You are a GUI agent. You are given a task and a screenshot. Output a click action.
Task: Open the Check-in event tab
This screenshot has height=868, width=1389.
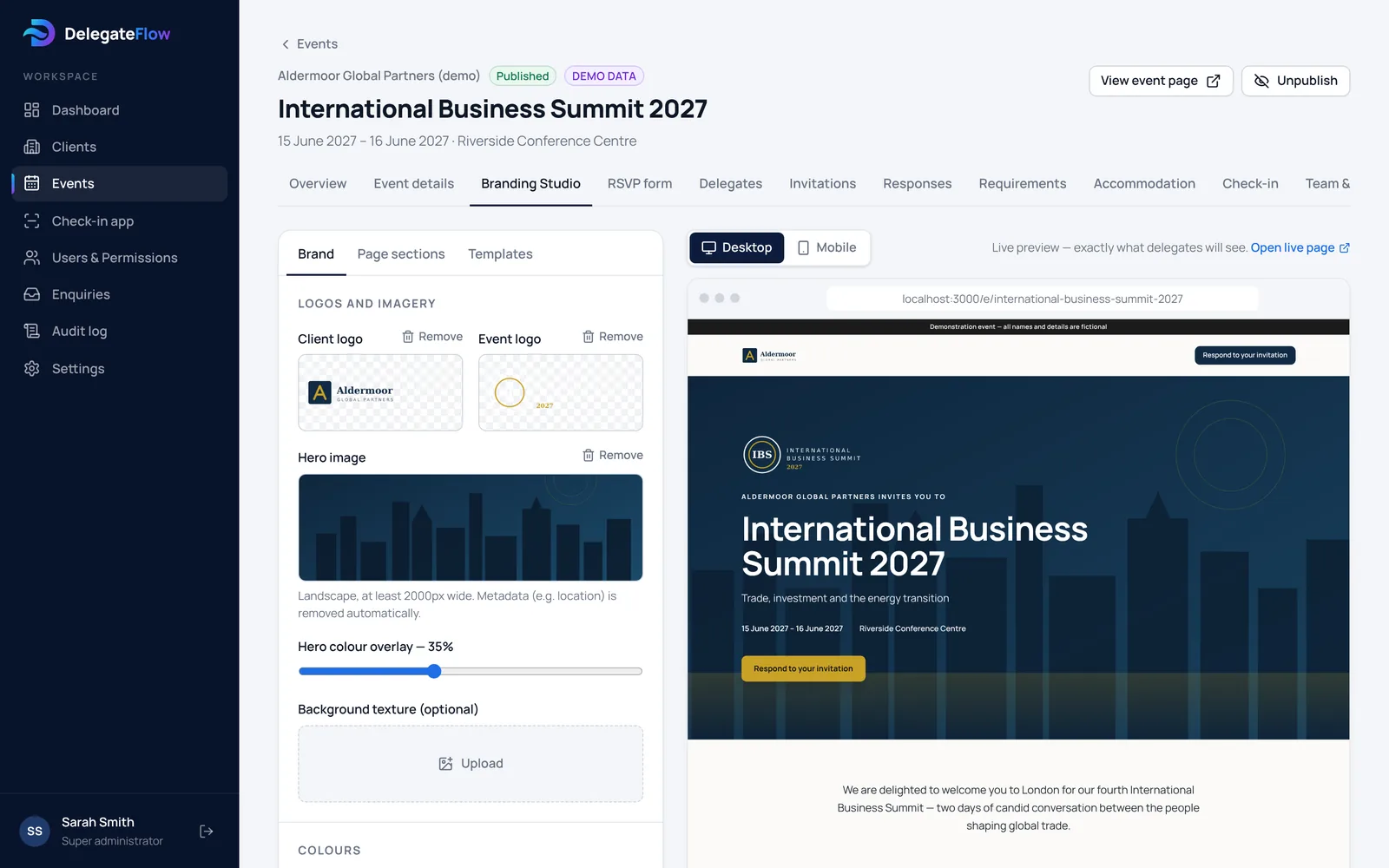click(1250, 184)
